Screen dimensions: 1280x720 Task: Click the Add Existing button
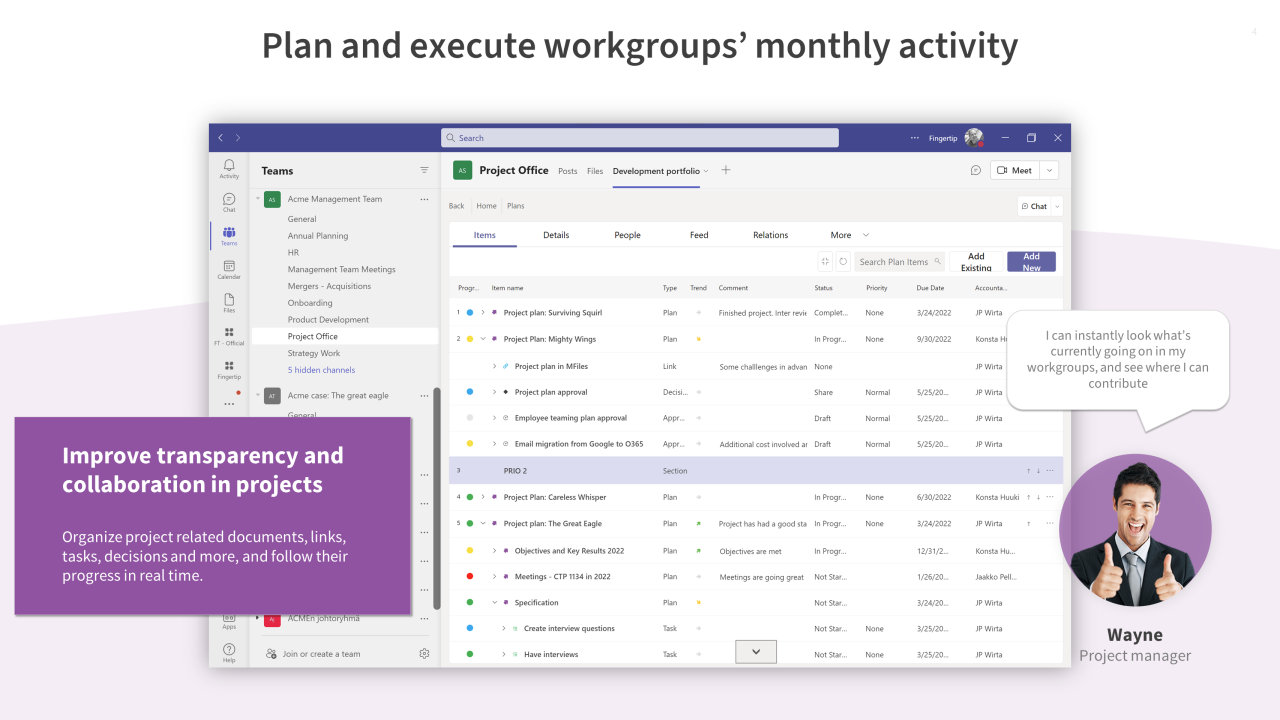click(x=976, y=262)
